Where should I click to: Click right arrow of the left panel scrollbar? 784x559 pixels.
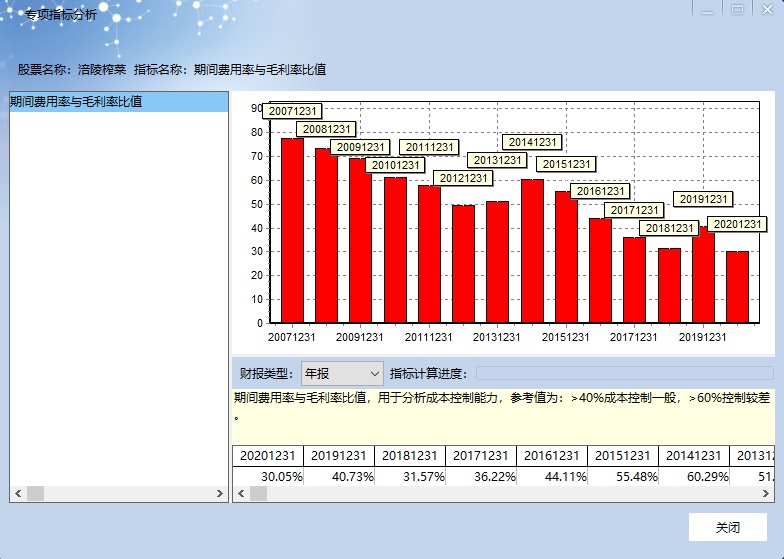(x=221, y=494)
